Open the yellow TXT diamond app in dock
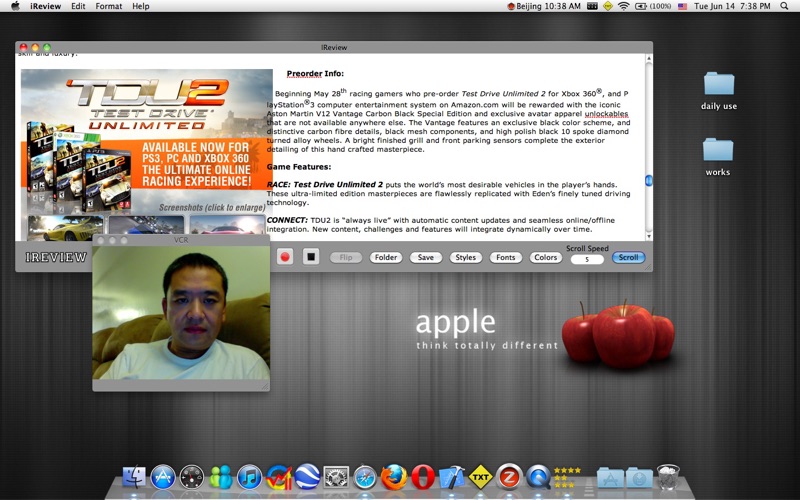The image size is (800, 500). coord(481,477)
